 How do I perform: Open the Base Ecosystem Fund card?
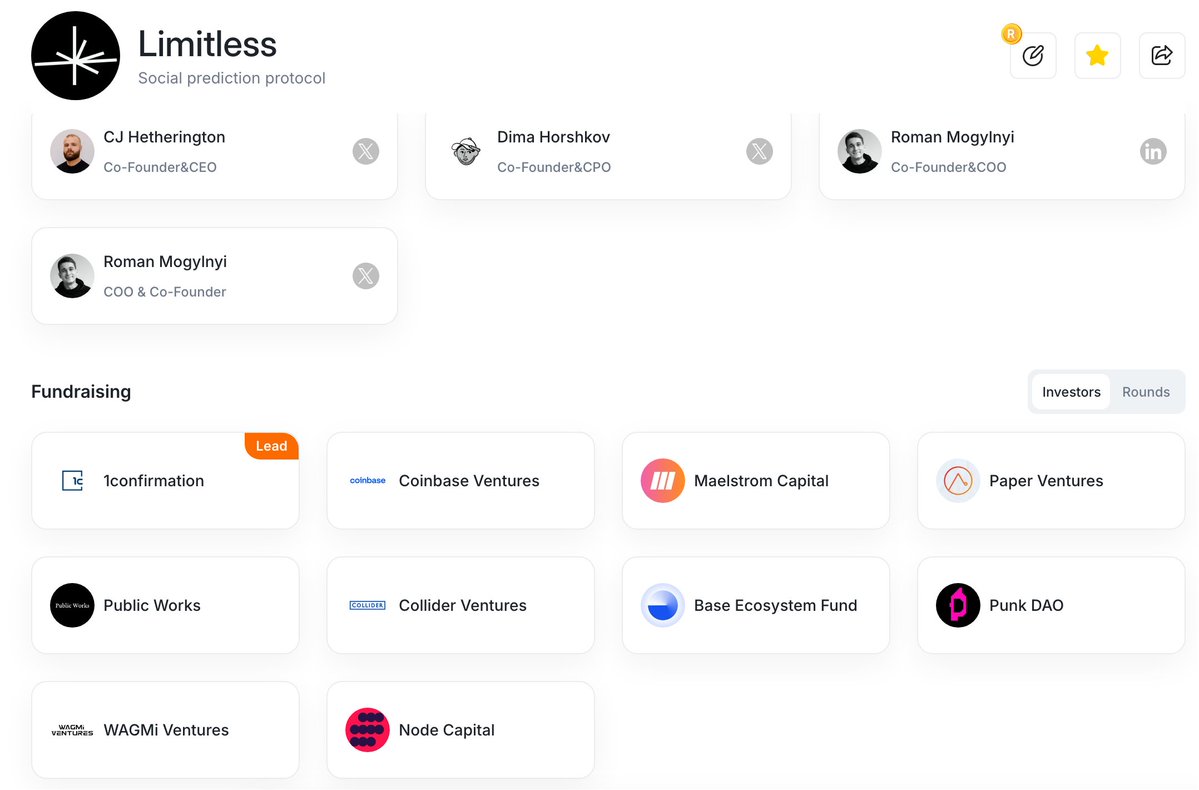[x=755, y=605]
